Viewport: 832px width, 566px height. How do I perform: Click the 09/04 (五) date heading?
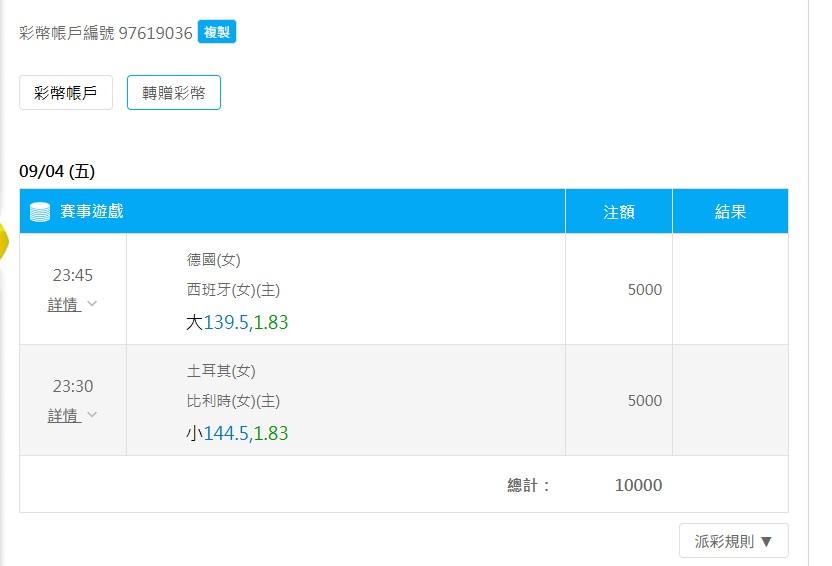click(57, 171)
